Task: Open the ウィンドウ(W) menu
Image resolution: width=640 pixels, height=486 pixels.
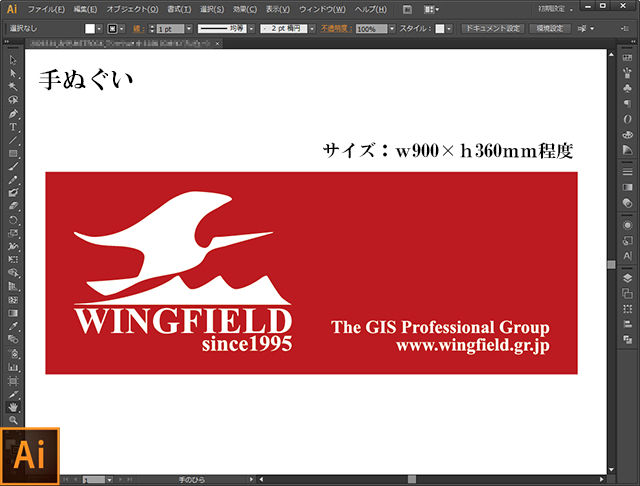Action: 322,9
